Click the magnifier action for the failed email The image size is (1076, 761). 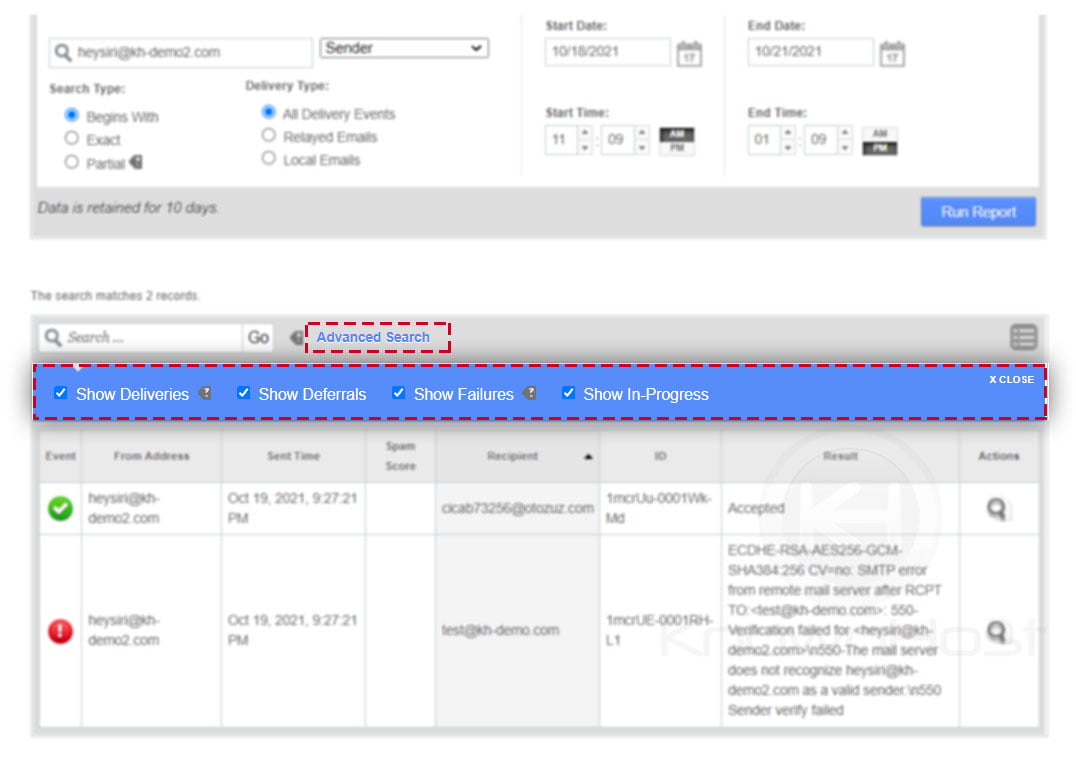pos(1000,630)
